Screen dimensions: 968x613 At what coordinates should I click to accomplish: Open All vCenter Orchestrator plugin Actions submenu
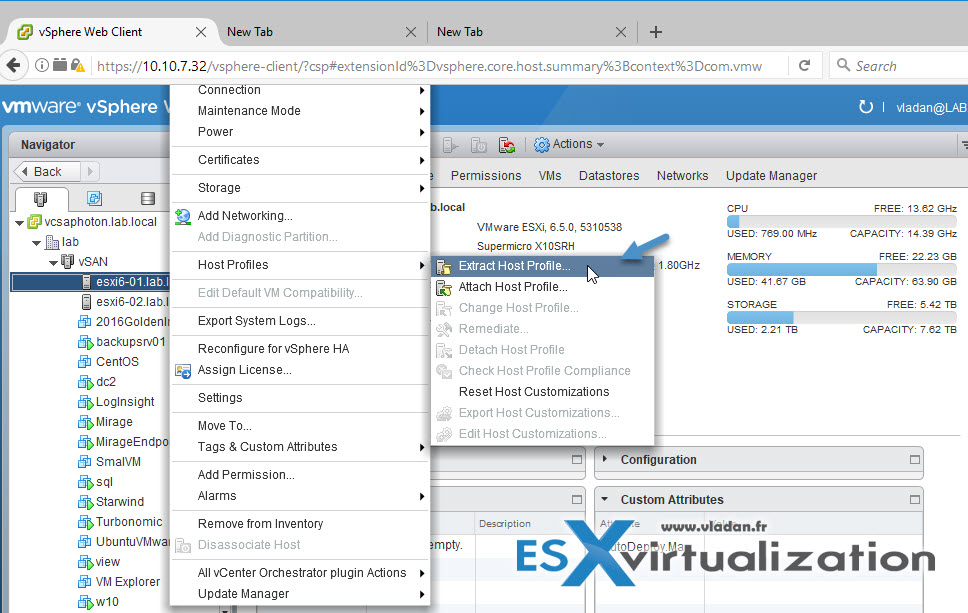click(300, 573)
